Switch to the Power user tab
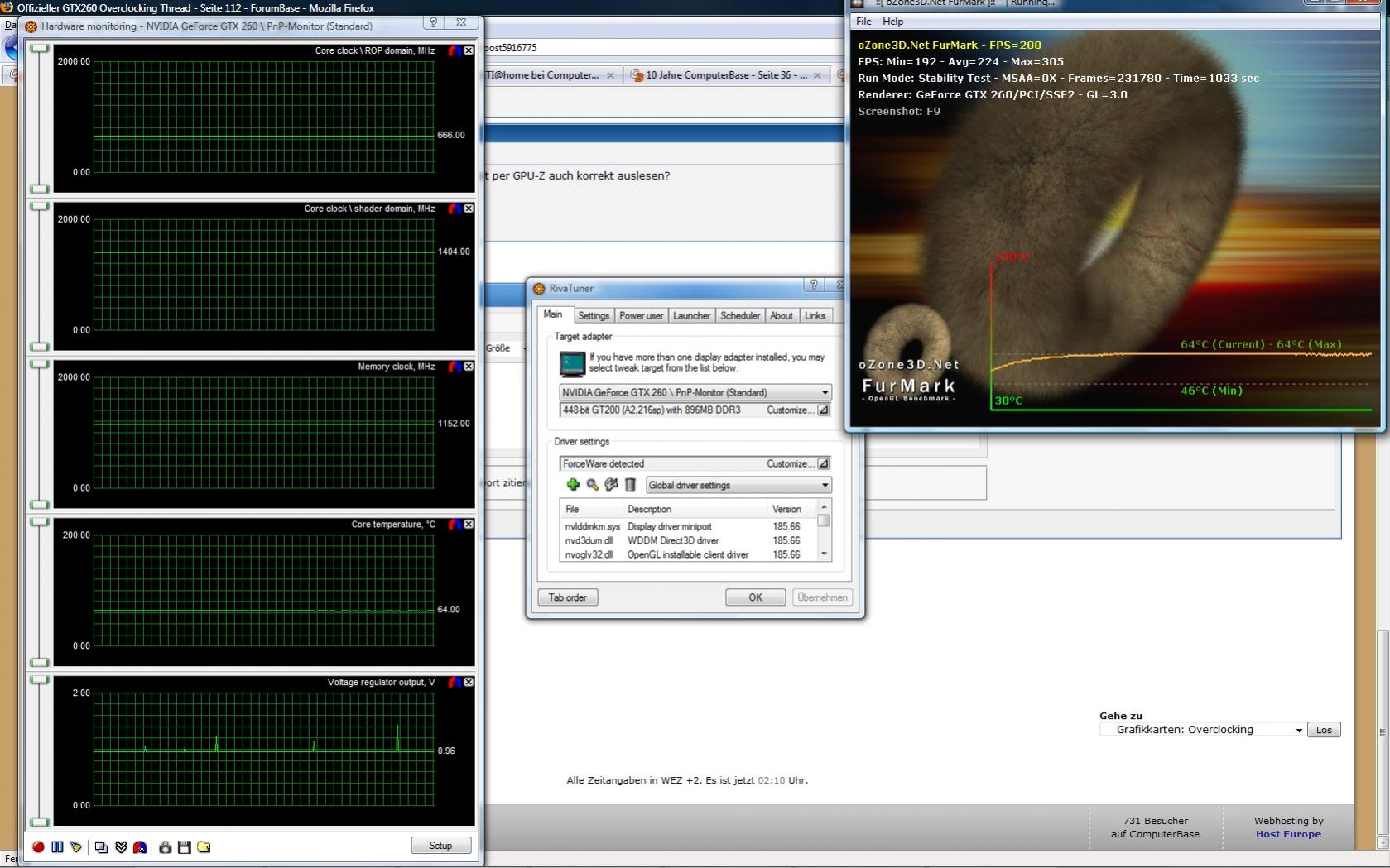Viewport: 1390px width, 868px height. click(x=642, y=316)
